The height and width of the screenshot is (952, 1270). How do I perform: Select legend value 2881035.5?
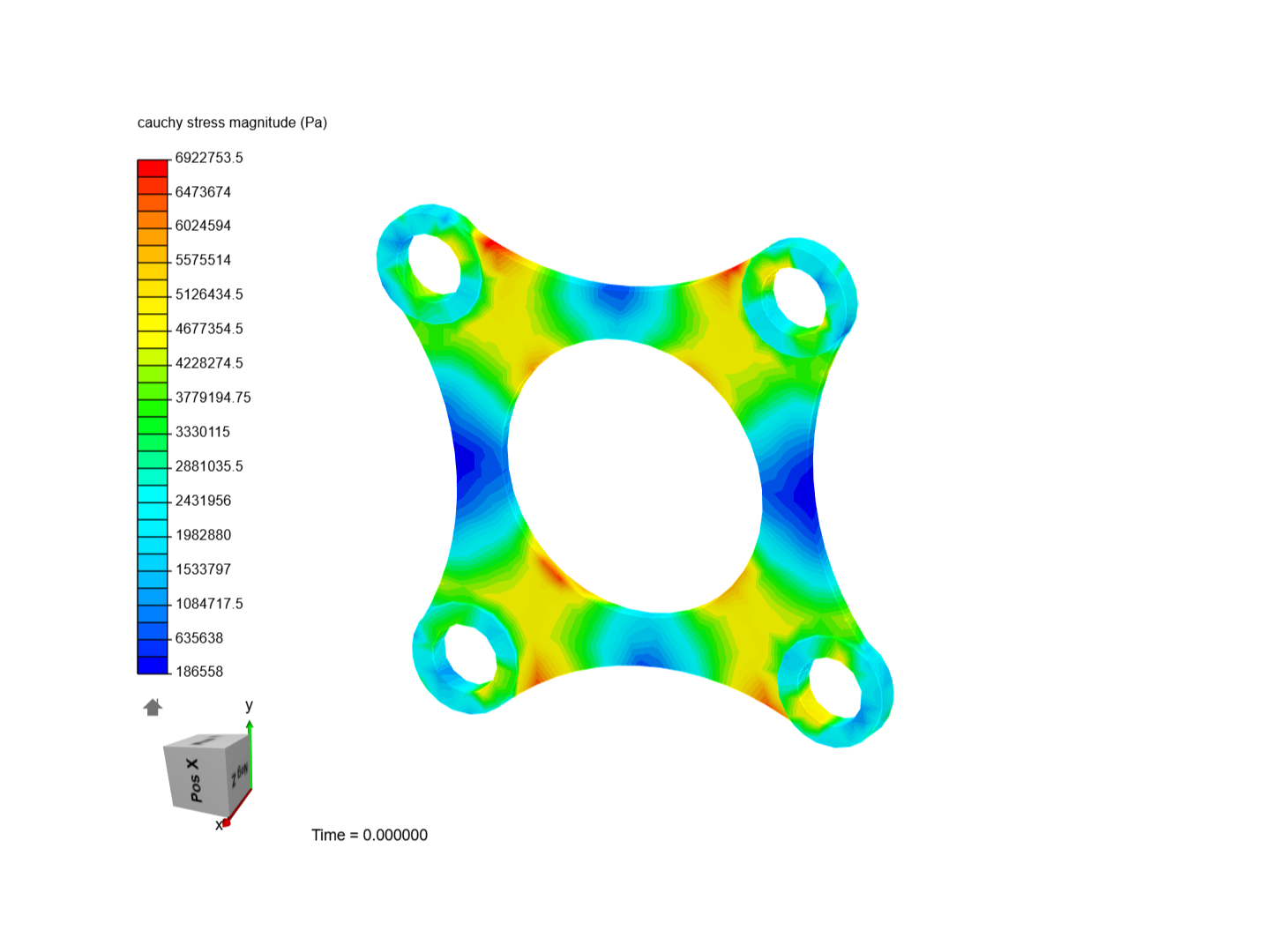pyautogui.click(x=209, y=466)
